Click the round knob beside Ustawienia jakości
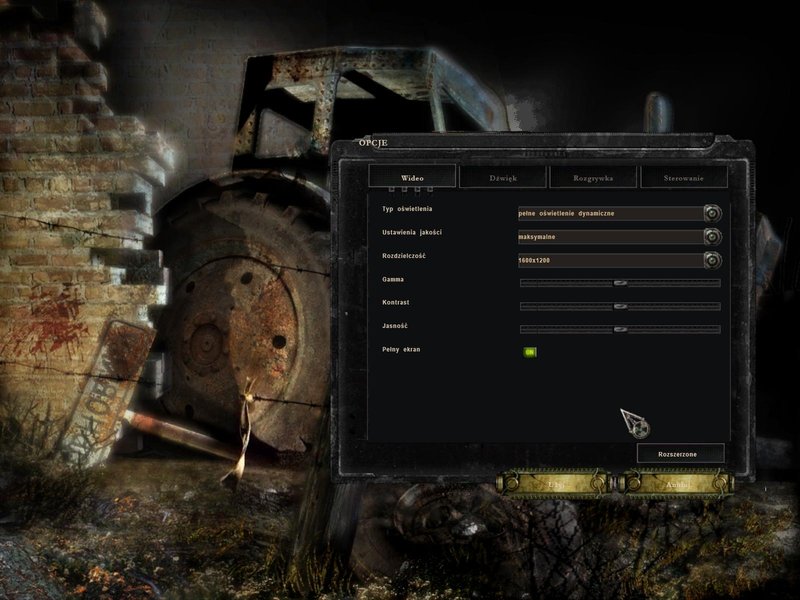The width and height of the screenshot is (800, 600). pyautogui.click(x=713, y=237)
